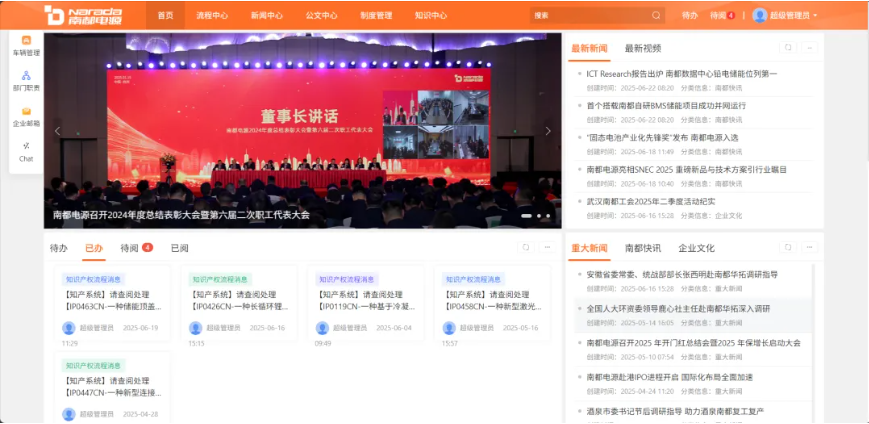The height and width of the screenshot is (424, 869).
Task: Click avatar on the IP0458CN card
Action: [x=449, y=328]
